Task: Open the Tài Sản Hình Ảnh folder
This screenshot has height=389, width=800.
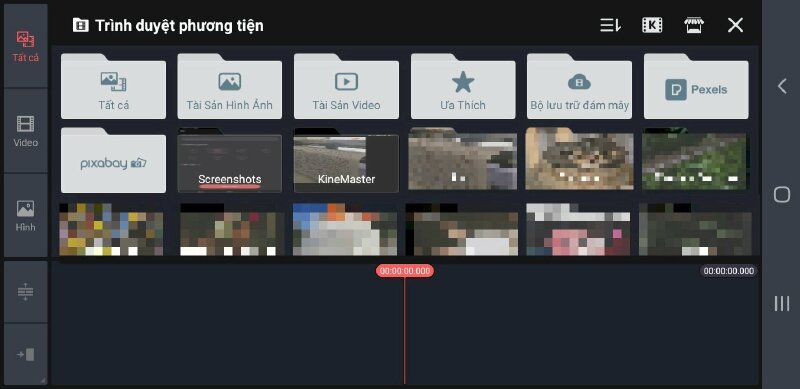Action: coord(230,86)
